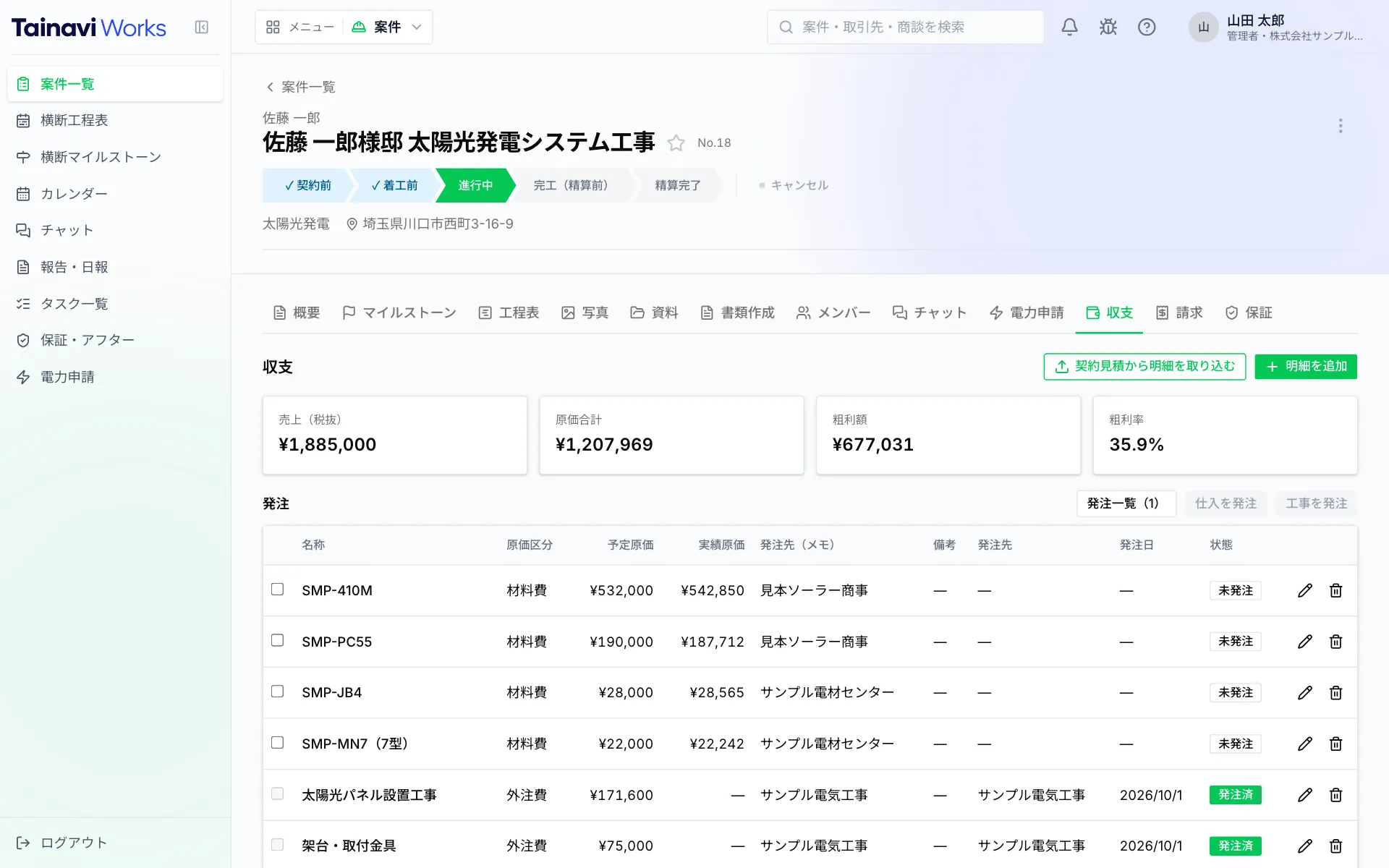
Task: Click the 山 user avatar
Action: point(1203,27)
